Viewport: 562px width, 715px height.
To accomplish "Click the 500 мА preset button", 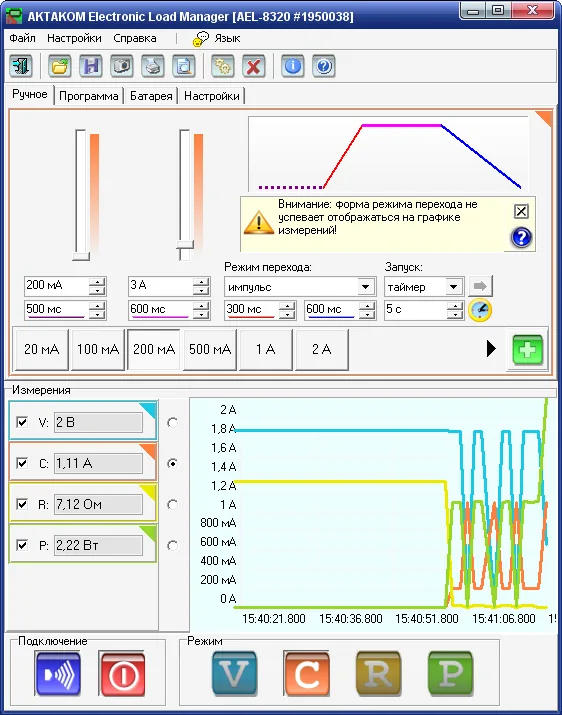I will point(210,349).
